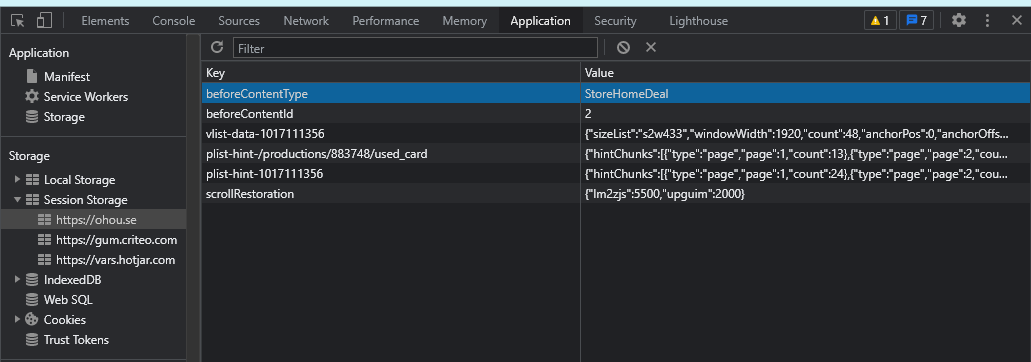The height and width of the screenshot is (362, 1031).
Task: Select the Application tab
Action: coord(540,21)
